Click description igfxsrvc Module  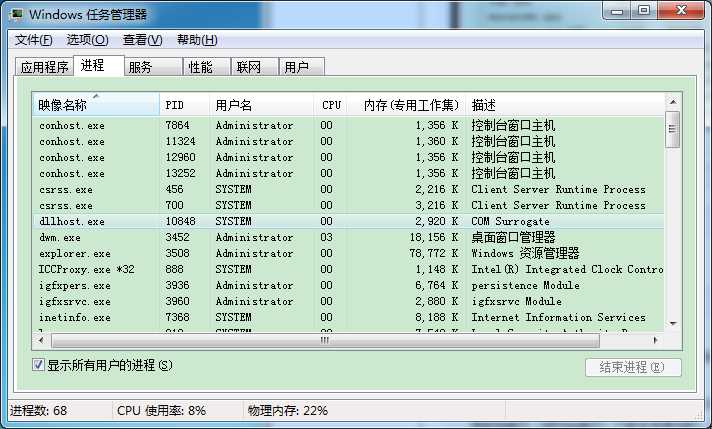click(x=516, y=301)
